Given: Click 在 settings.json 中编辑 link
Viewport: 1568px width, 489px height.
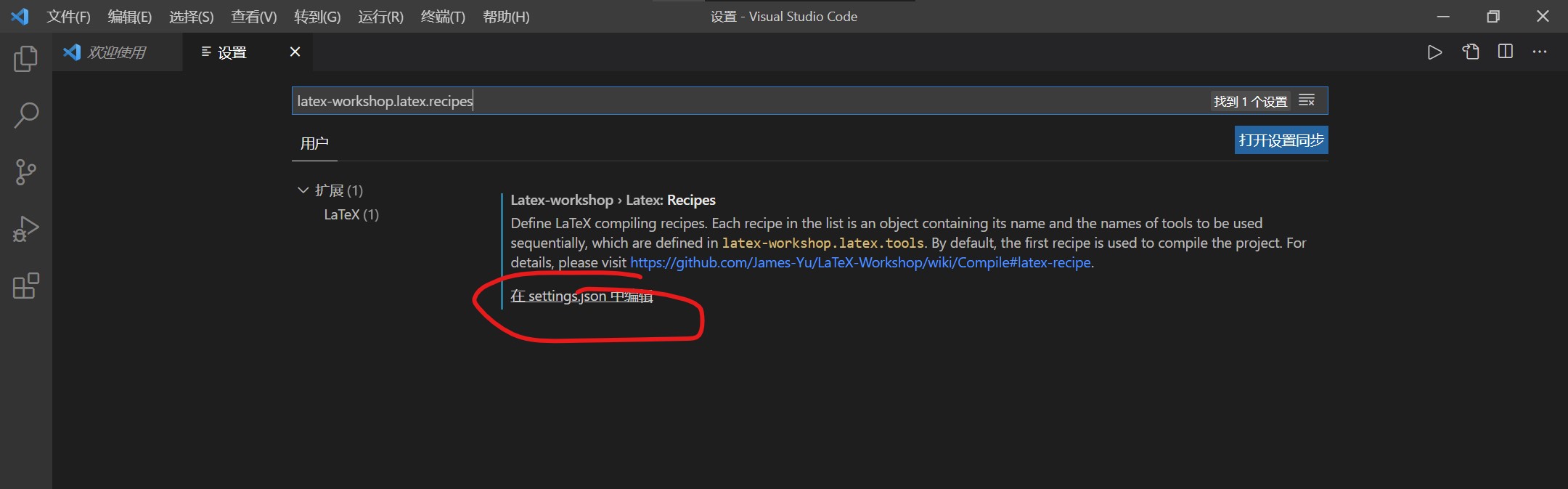Looking at the screenshot, I should tap(581, 296).
